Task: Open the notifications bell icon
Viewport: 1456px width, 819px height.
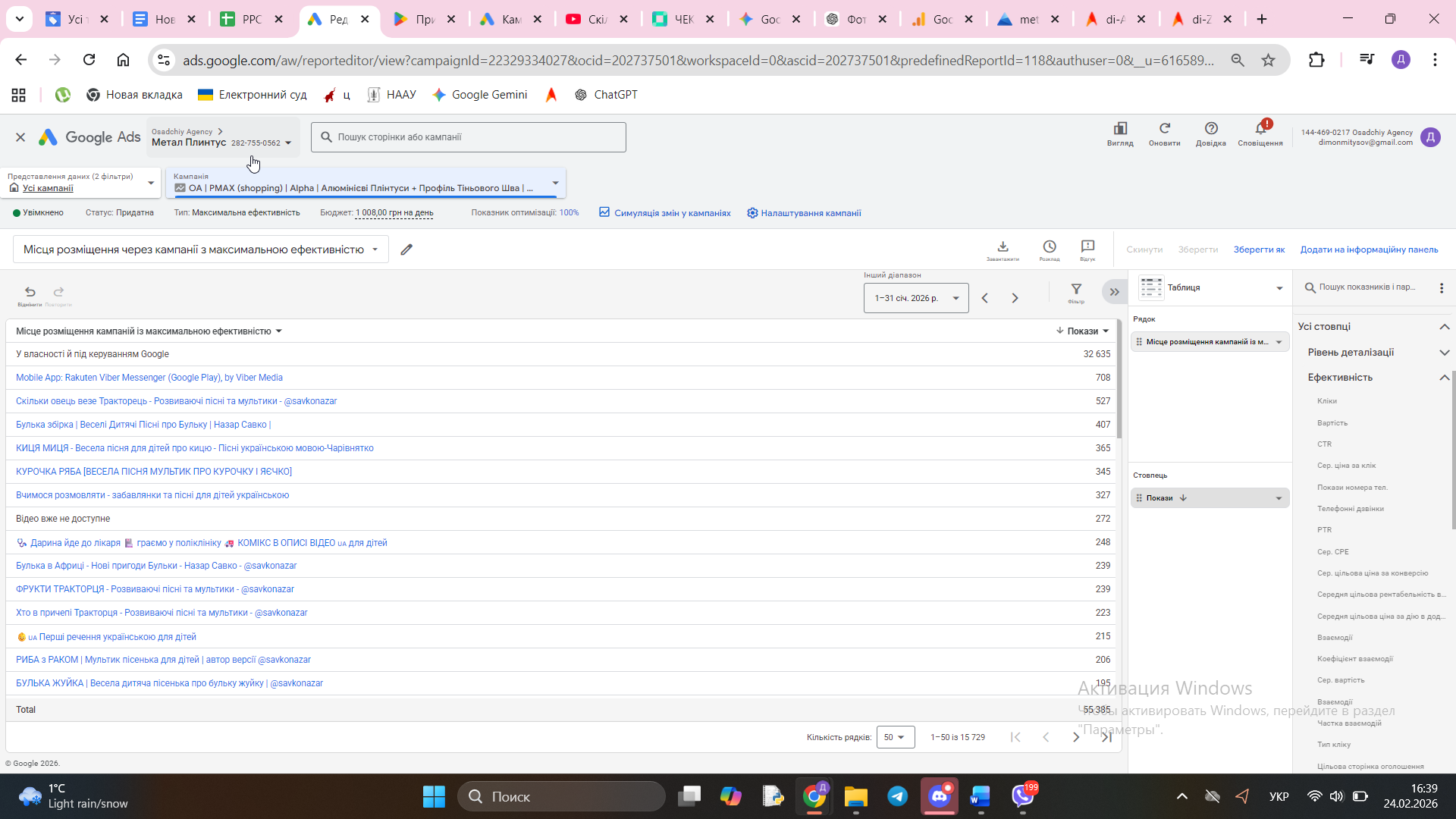Action: pyautogui.click(x=1260, y=129)
